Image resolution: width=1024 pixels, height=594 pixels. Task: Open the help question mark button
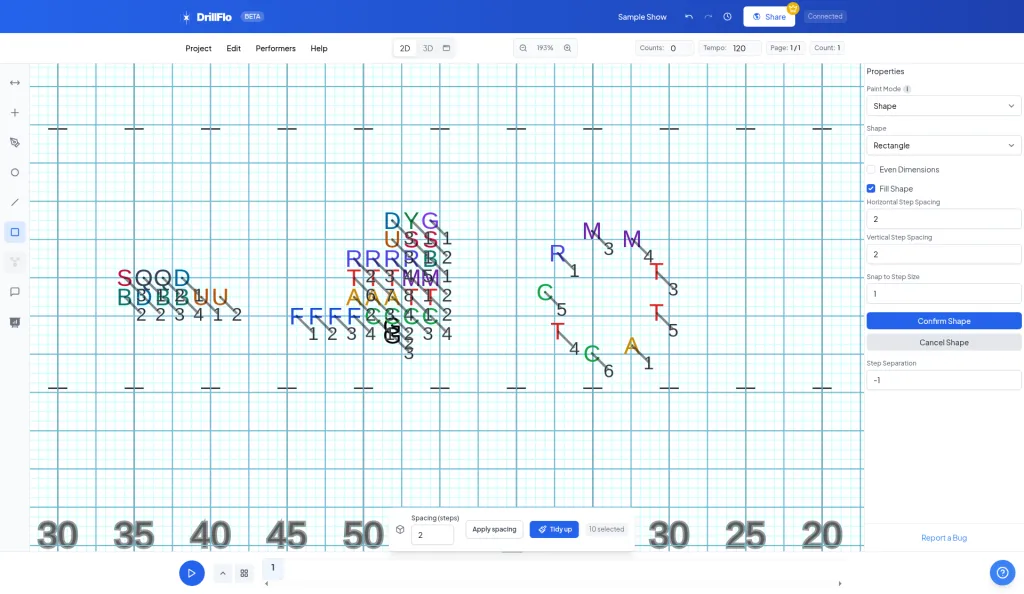pyautogui.click(x=1002, y=572)
